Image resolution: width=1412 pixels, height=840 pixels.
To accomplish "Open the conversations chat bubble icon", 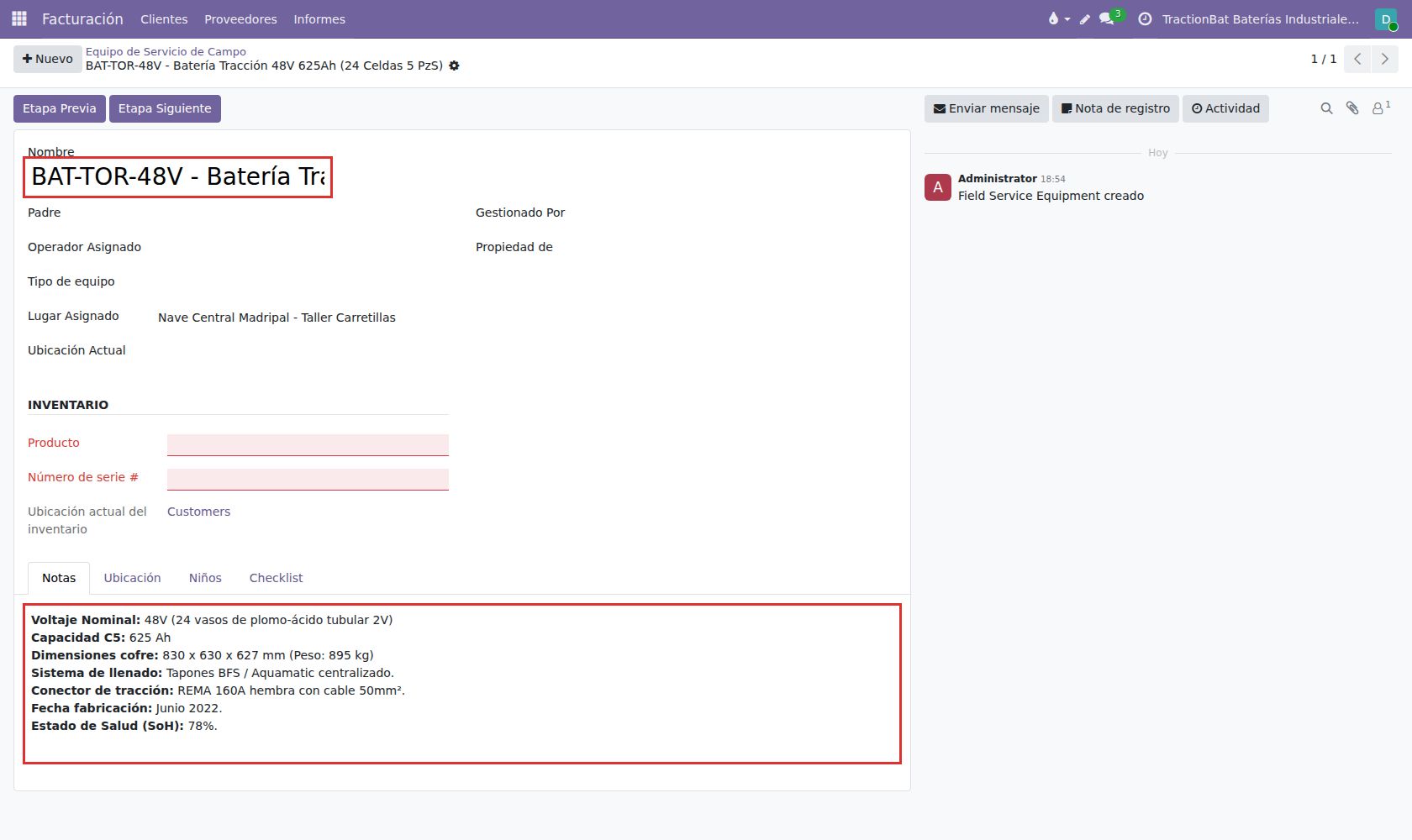I will [x=1107, y=18].
